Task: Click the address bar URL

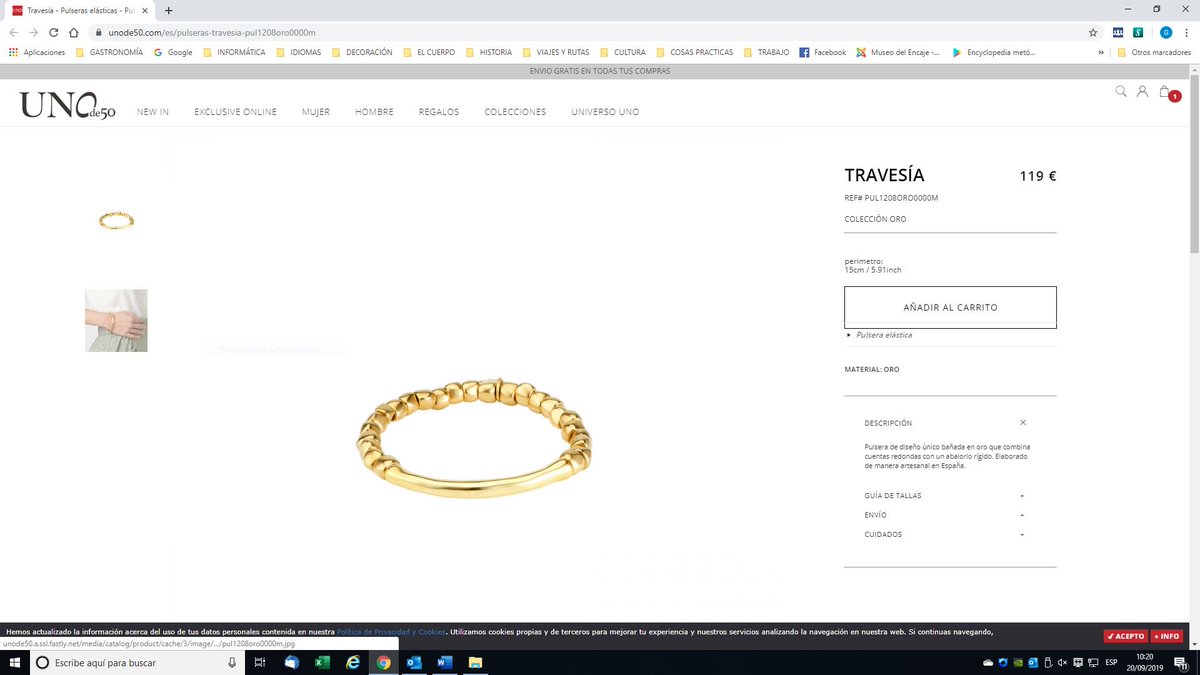Action: pyautogui.click(x=211, y=32)
